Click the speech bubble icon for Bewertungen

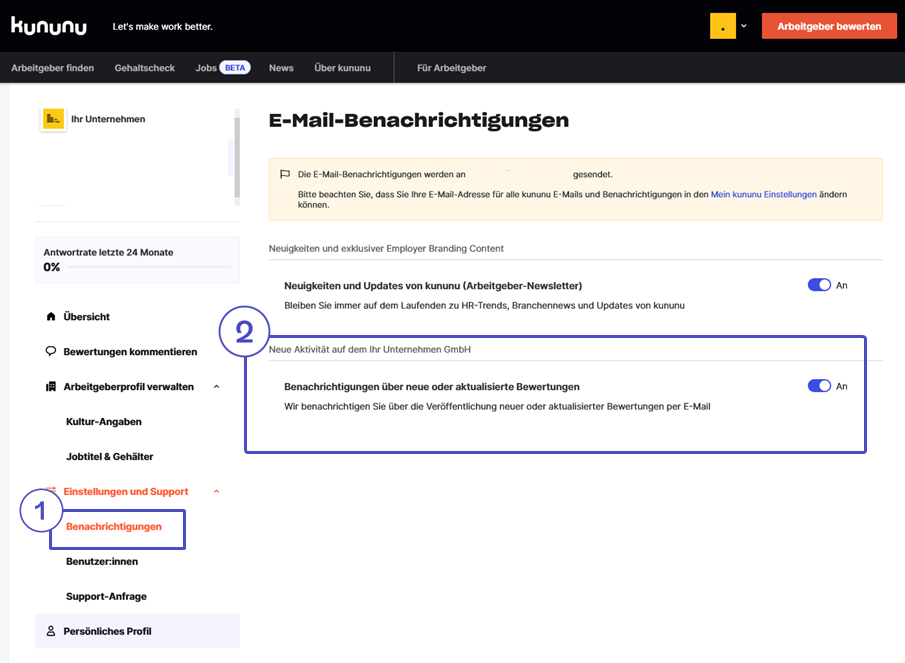pyautogui.click(x=51, y=352)
